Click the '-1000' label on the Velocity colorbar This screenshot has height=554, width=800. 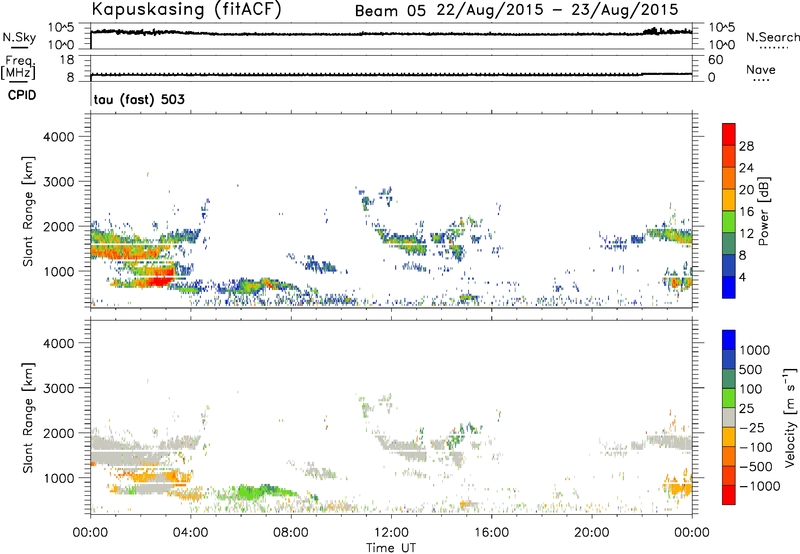pyautogui.click(x=759, y=486)
